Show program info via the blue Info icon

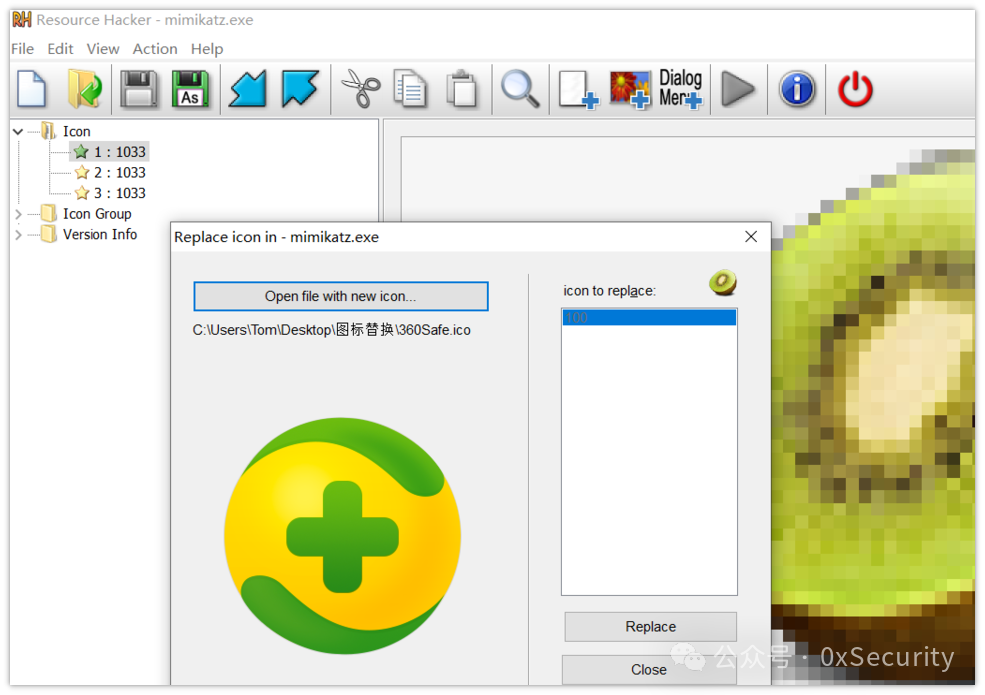[x=797, y=89]
